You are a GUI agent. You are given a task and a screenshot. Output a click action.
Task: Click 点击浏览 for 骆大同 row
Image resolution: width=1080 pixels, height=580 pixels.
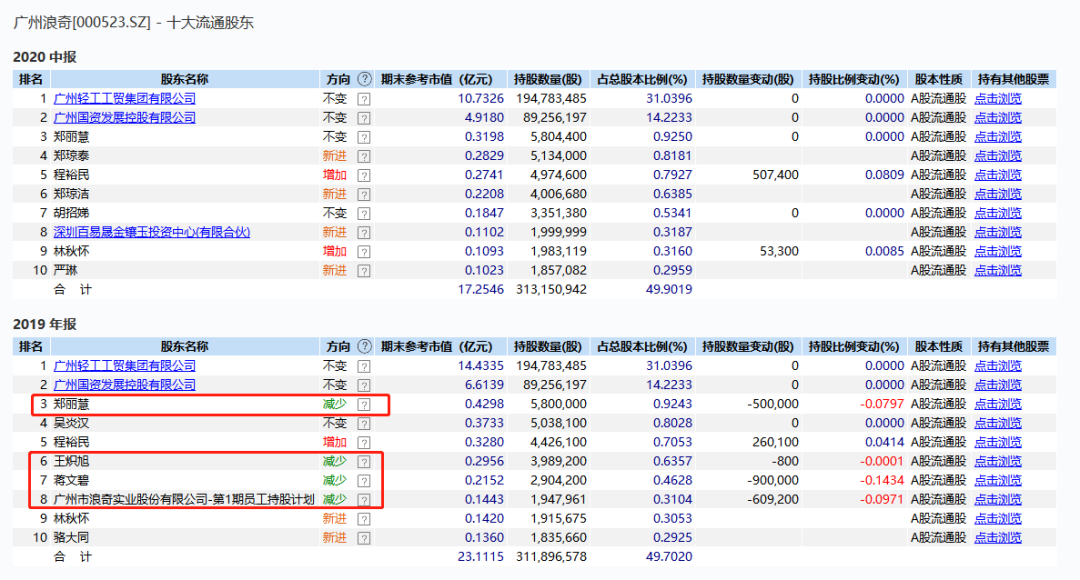[x=998, y=537]
